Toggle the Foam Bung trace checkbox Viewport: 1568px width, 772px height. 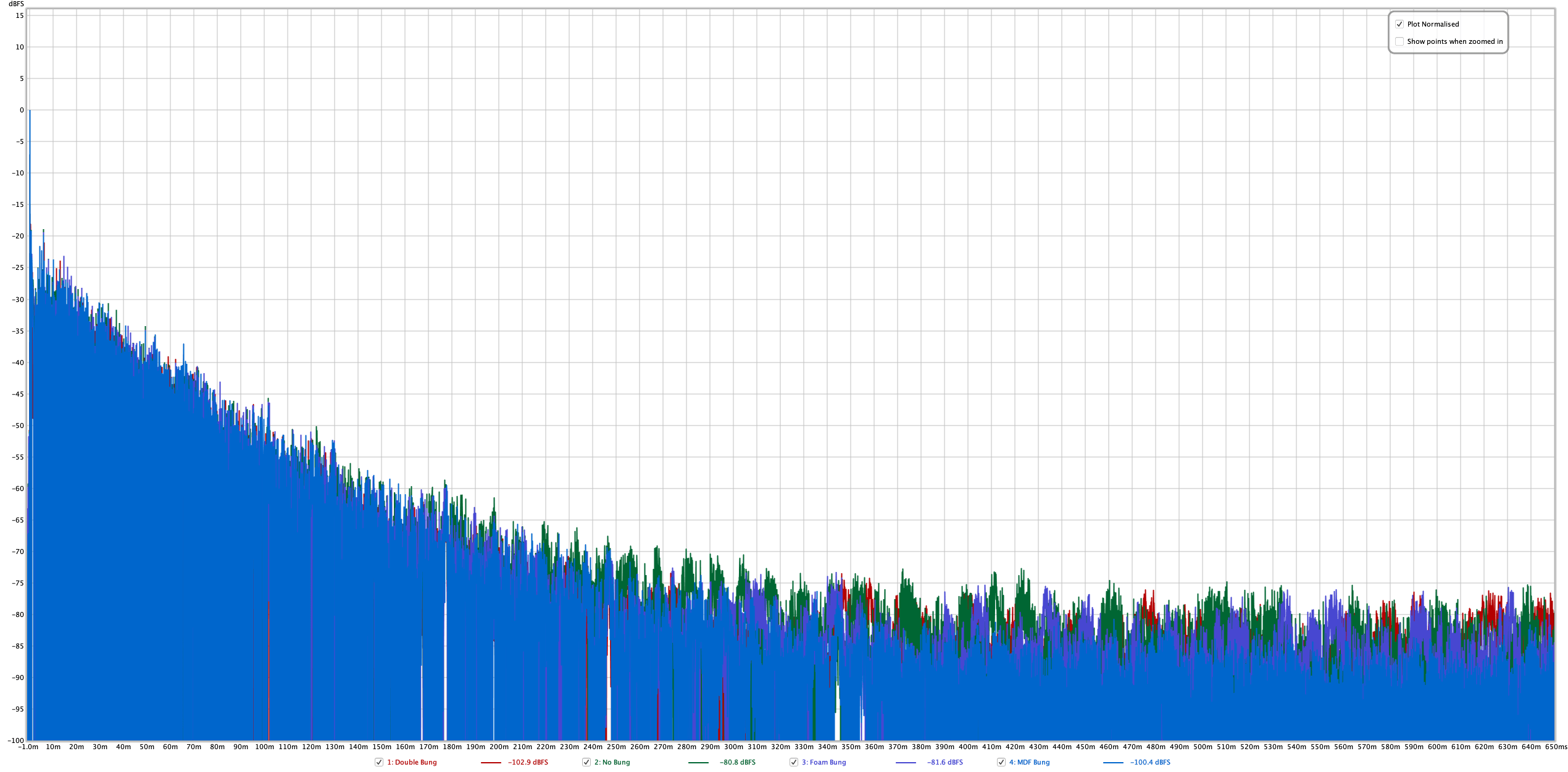(x=794, y=762)
